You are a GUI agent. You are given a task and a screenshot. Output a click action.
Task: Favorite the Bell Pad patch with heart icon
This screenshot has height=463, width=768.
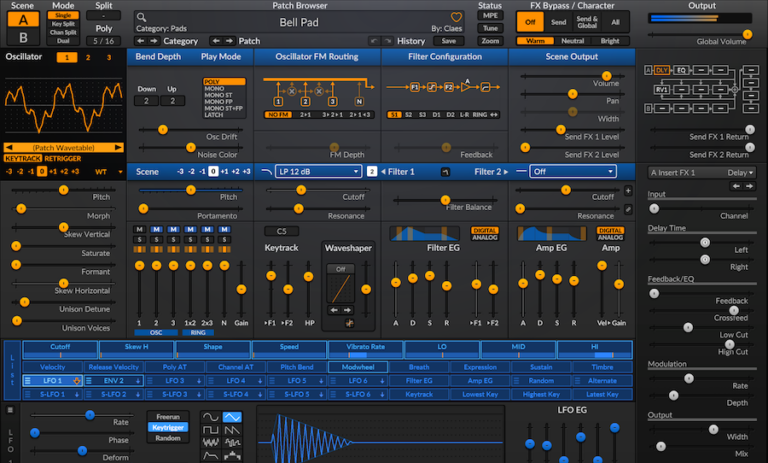(x=456, y=17)
